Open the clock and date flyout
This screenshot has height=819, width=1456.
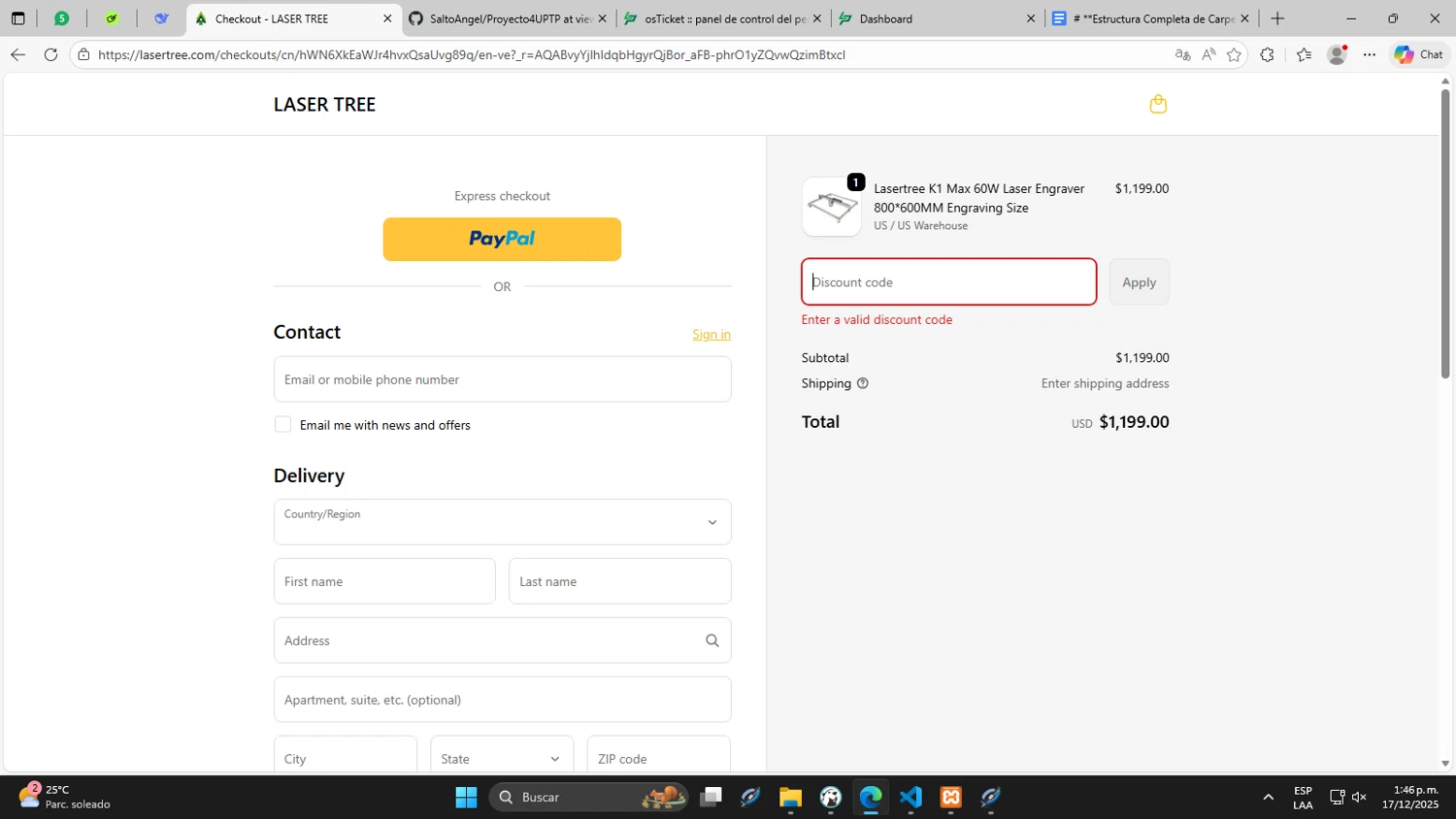click(1409, 797)
